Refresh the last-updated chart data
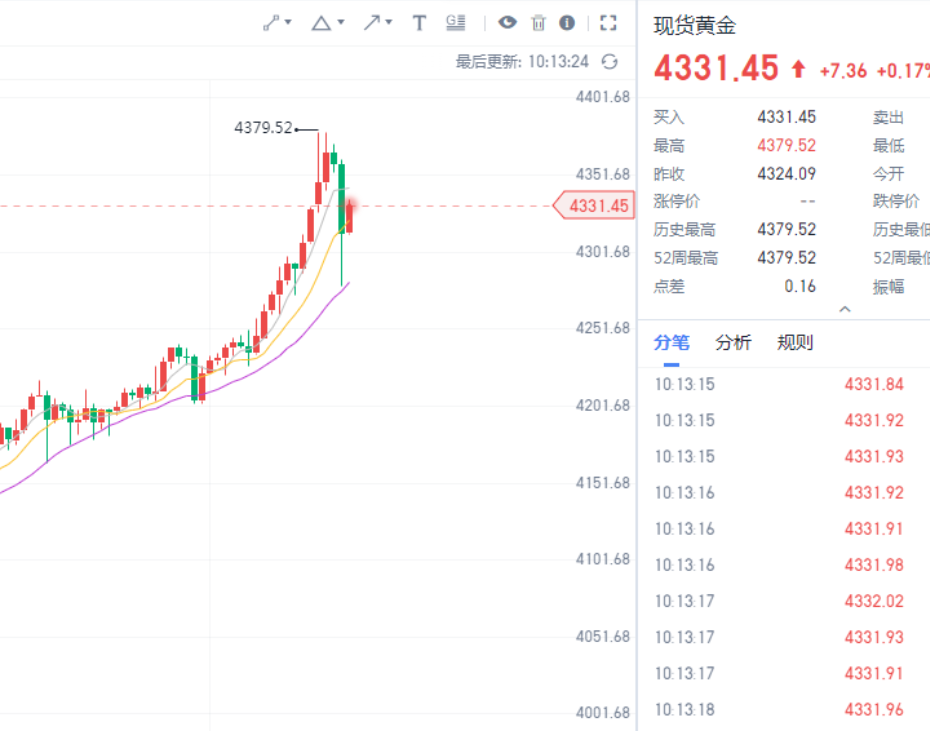The width and height of the screenshot is (930, 735). [609, 62]
